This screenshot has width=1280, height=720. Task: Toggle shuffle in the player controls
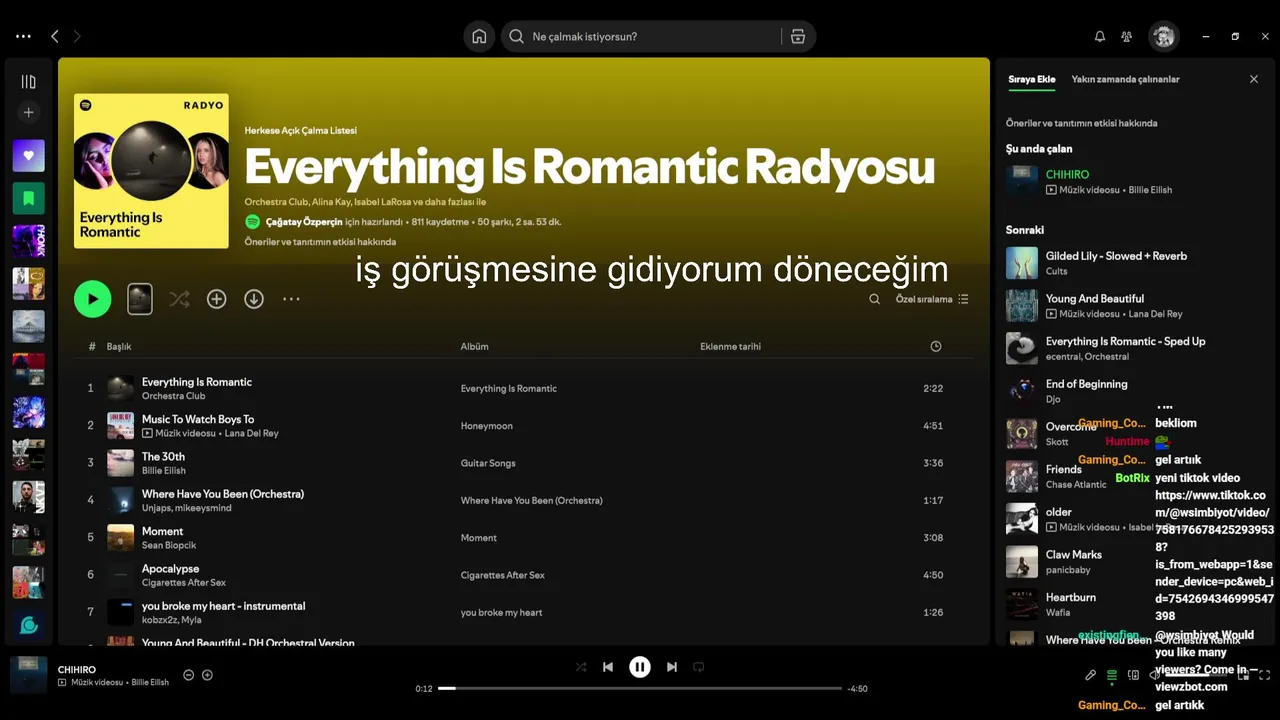pos(581,667)
